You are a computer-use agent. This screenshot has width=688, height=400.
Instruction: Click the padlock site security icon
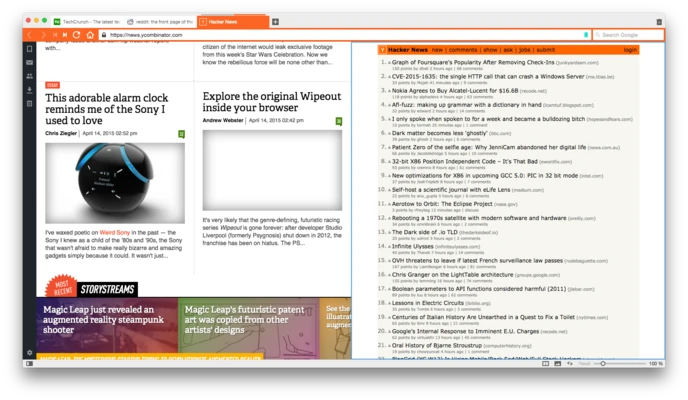104,35
